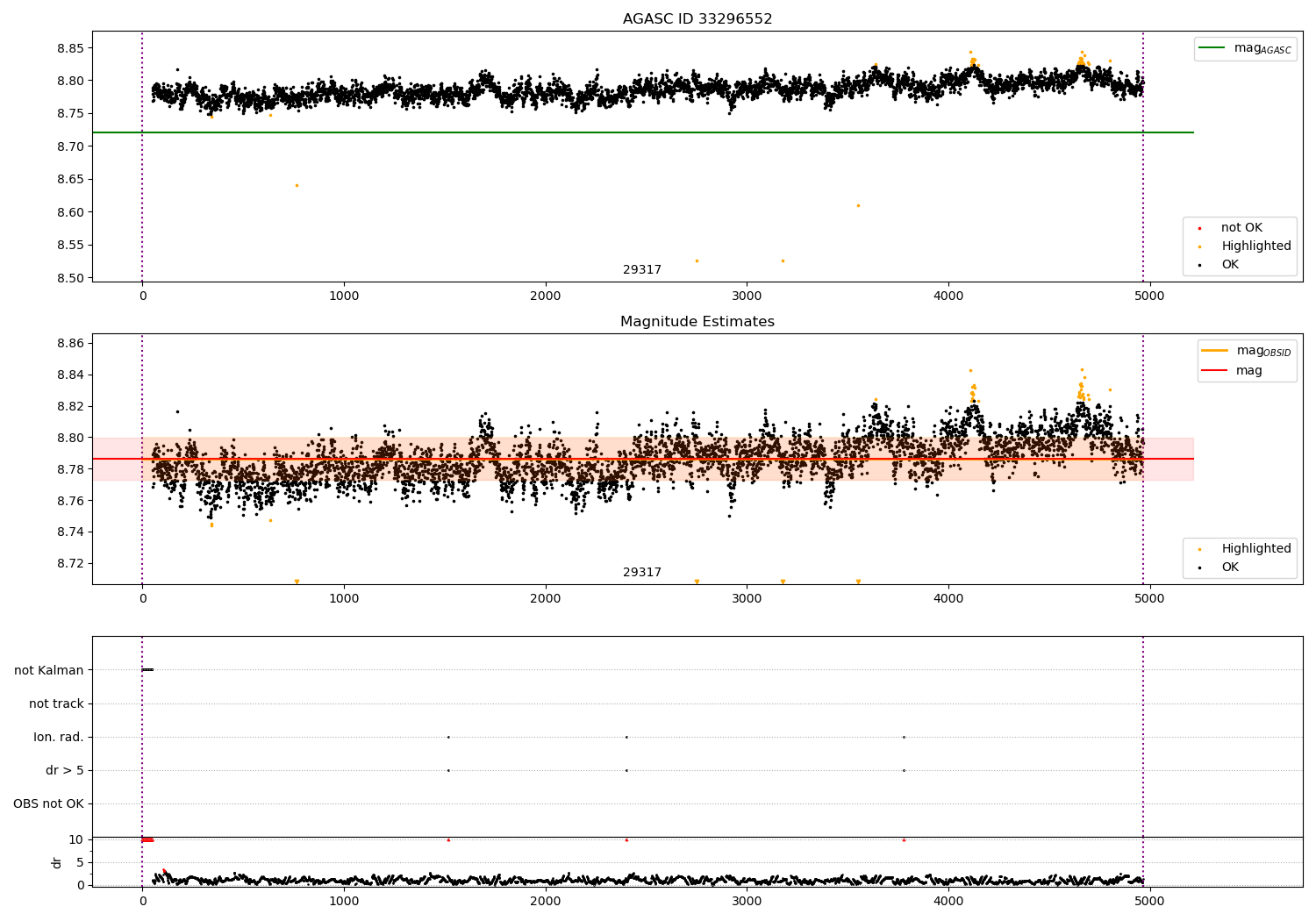Click orange triangle marker near x=770 in middle plot

(x=297, y=582)
